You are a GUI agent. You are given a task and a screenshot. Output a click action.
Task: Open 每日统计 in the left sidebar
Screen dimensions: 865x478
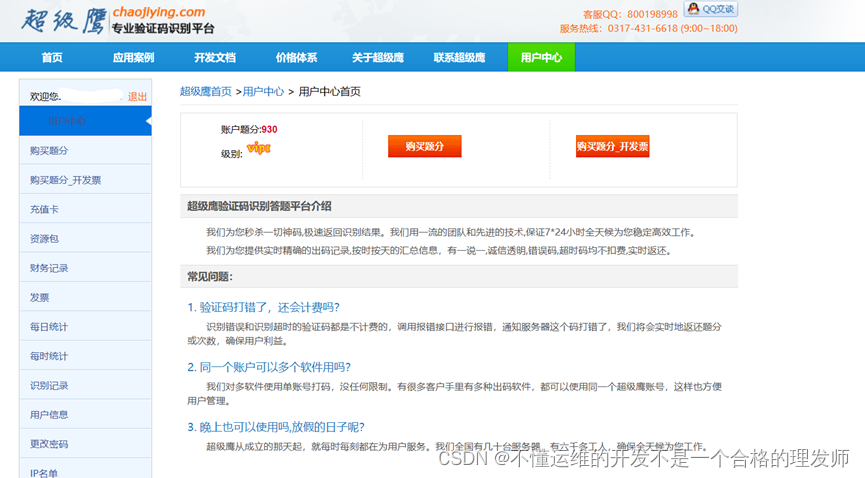[86, 326]
